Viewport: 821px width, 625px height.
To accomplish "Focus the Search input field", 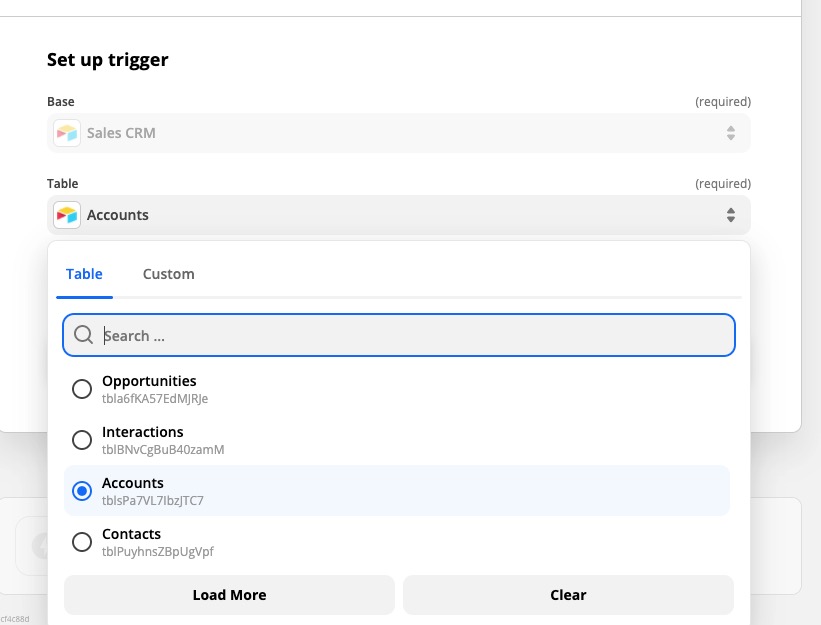I will tap(399, 335).
